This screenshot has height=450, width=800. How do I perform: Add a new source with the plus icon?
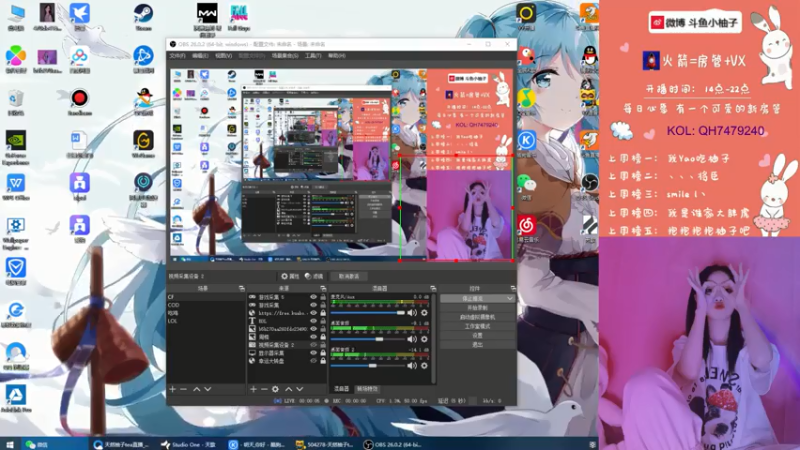pos(253,389)
